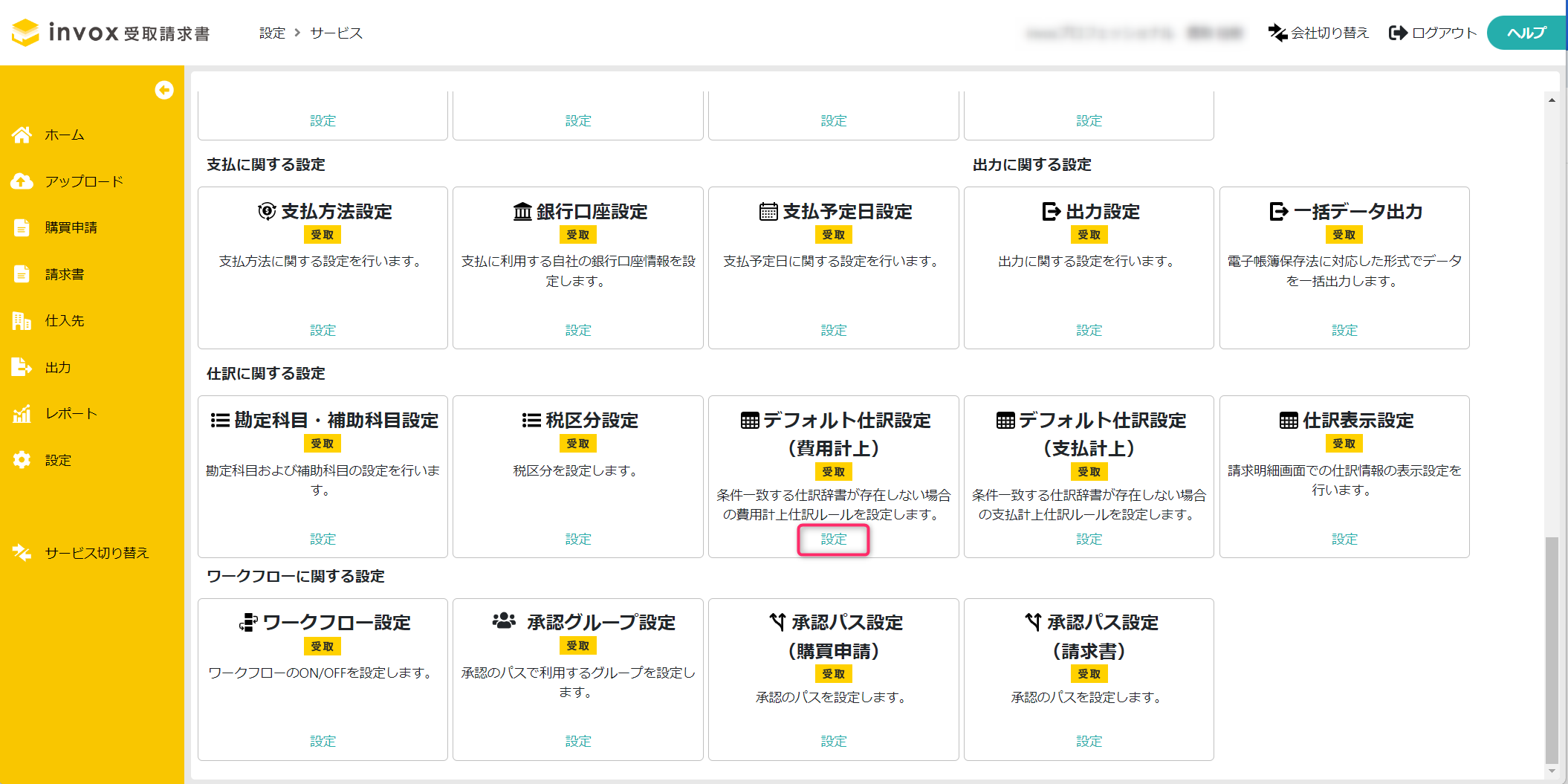This screenshot has height=784, width=1568.
Task: Click 設定 link under デフォルト仕訳設定（費用計上）
Action: point(833,540)
